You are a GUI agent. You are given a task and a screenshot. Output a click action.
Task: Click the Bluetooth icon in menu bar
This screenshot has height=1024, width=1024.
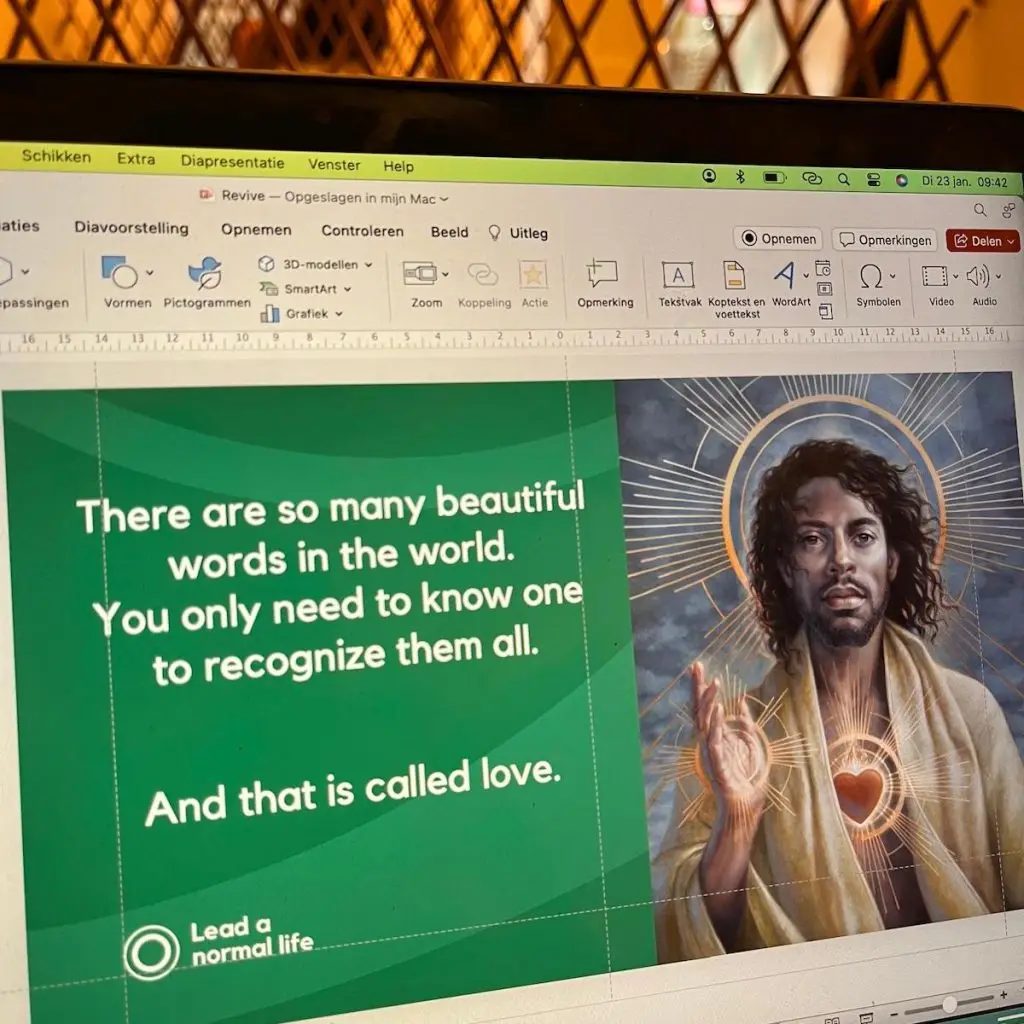click(741, 177)
